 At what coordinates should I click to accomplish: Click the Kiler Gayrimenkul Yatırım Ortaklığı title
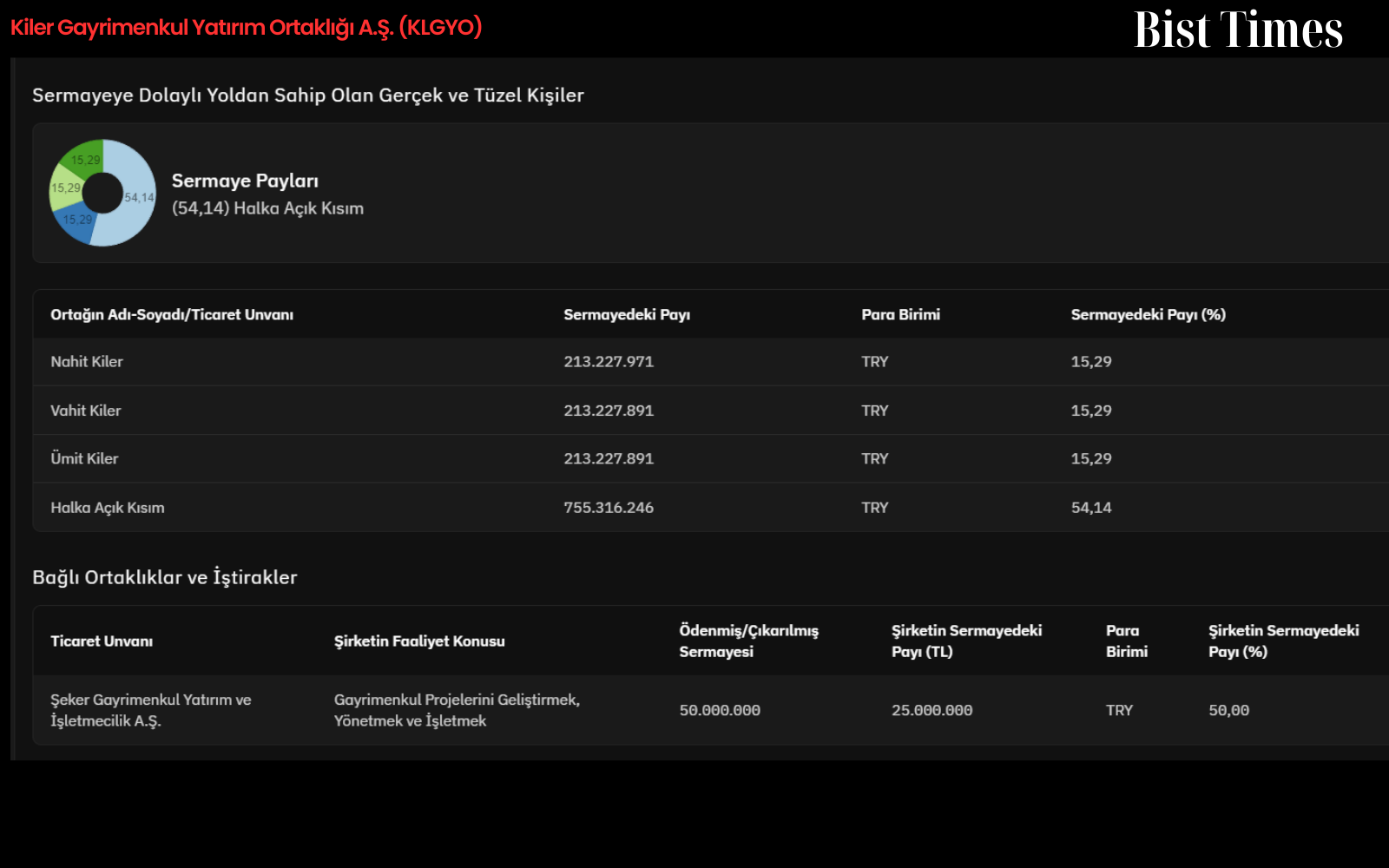246,27
